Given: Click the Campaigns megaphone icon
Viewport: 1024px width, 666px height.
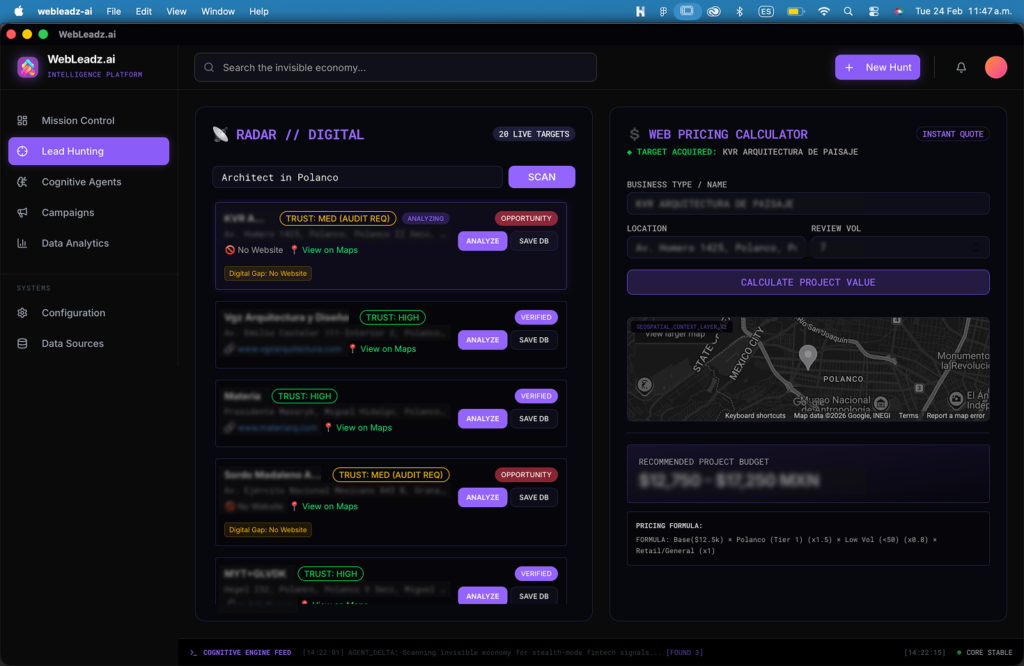Looking at the screenshot, I should (x=22, y=213).
